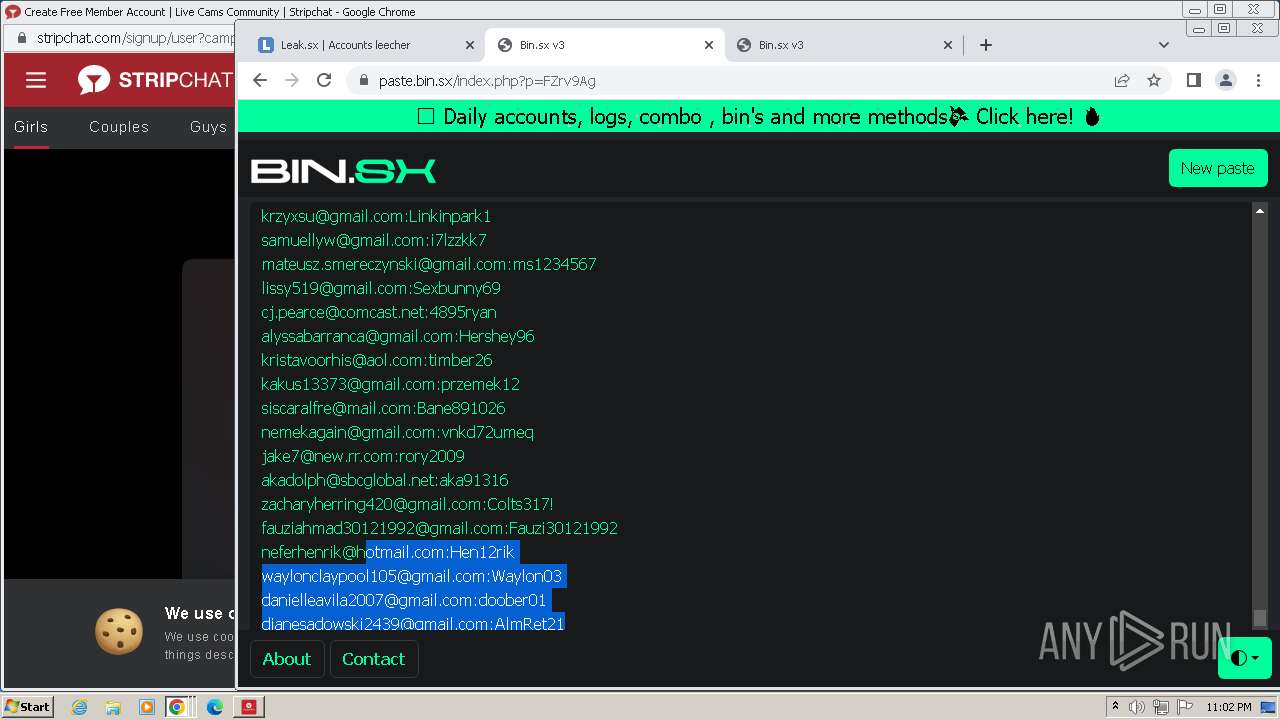Open the About link
The height and width of the screenshot is (720, 1280).
click(x=287, y=659)
